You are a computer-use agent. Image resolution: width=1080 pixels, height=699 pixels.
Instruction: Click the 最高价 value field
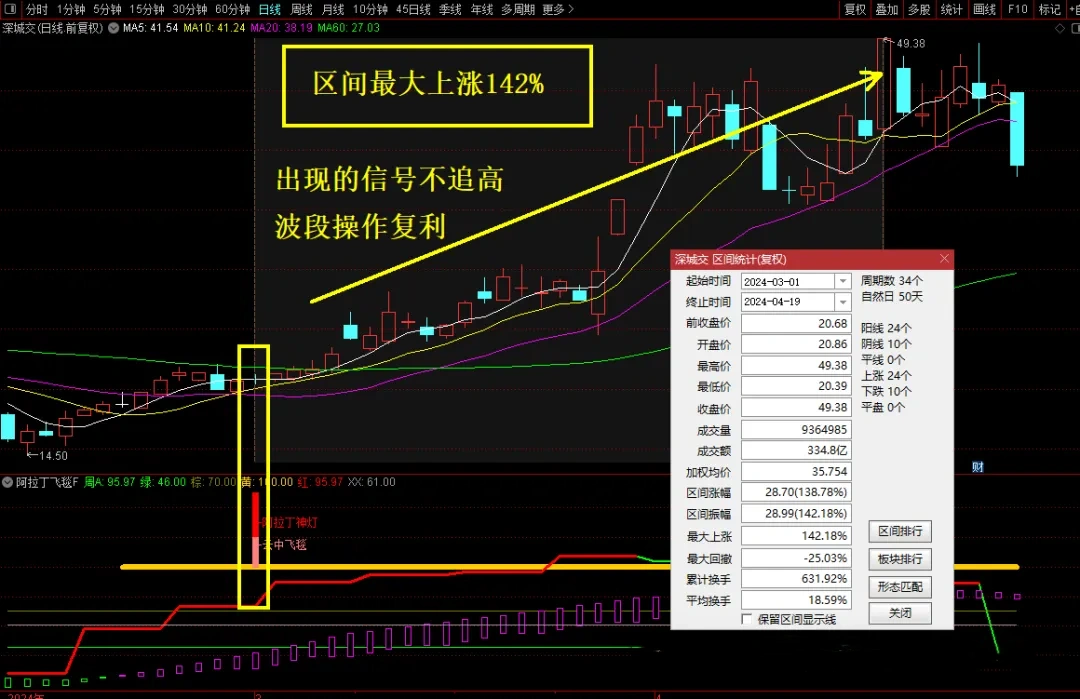pos(797,366)
